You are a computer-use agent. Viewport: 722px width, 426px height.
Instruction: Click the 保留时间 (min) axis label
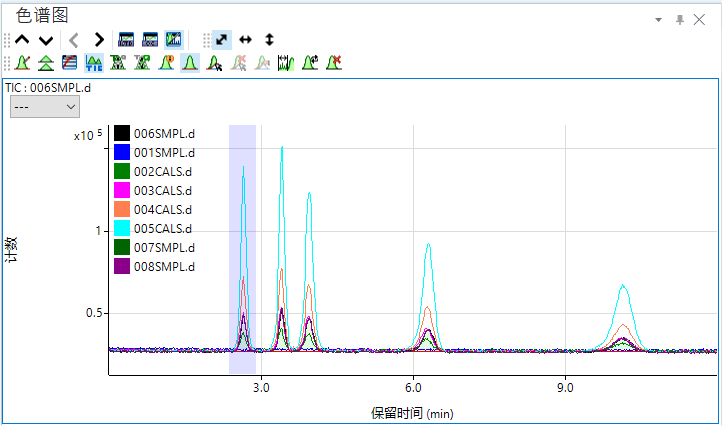pyautogui.click(x=412, y=413)
